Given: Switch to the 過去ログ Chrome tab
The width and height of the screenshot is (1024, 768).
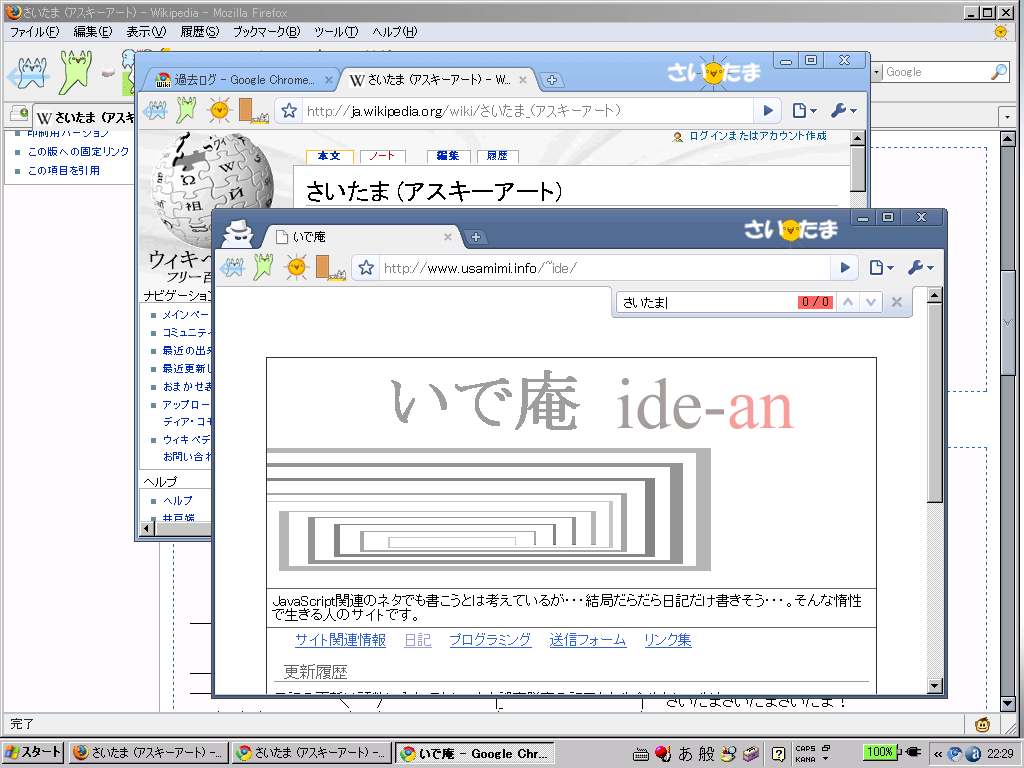Looking at the screenshot, I should (237, 80).
